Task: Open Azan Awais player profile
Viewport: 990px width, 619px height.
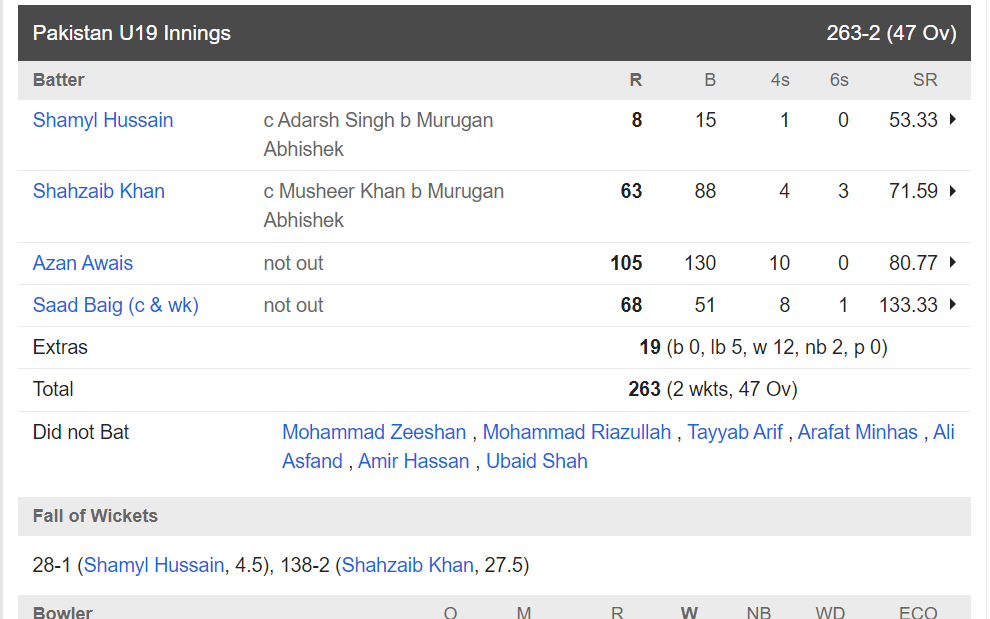Action: [83, 263]
